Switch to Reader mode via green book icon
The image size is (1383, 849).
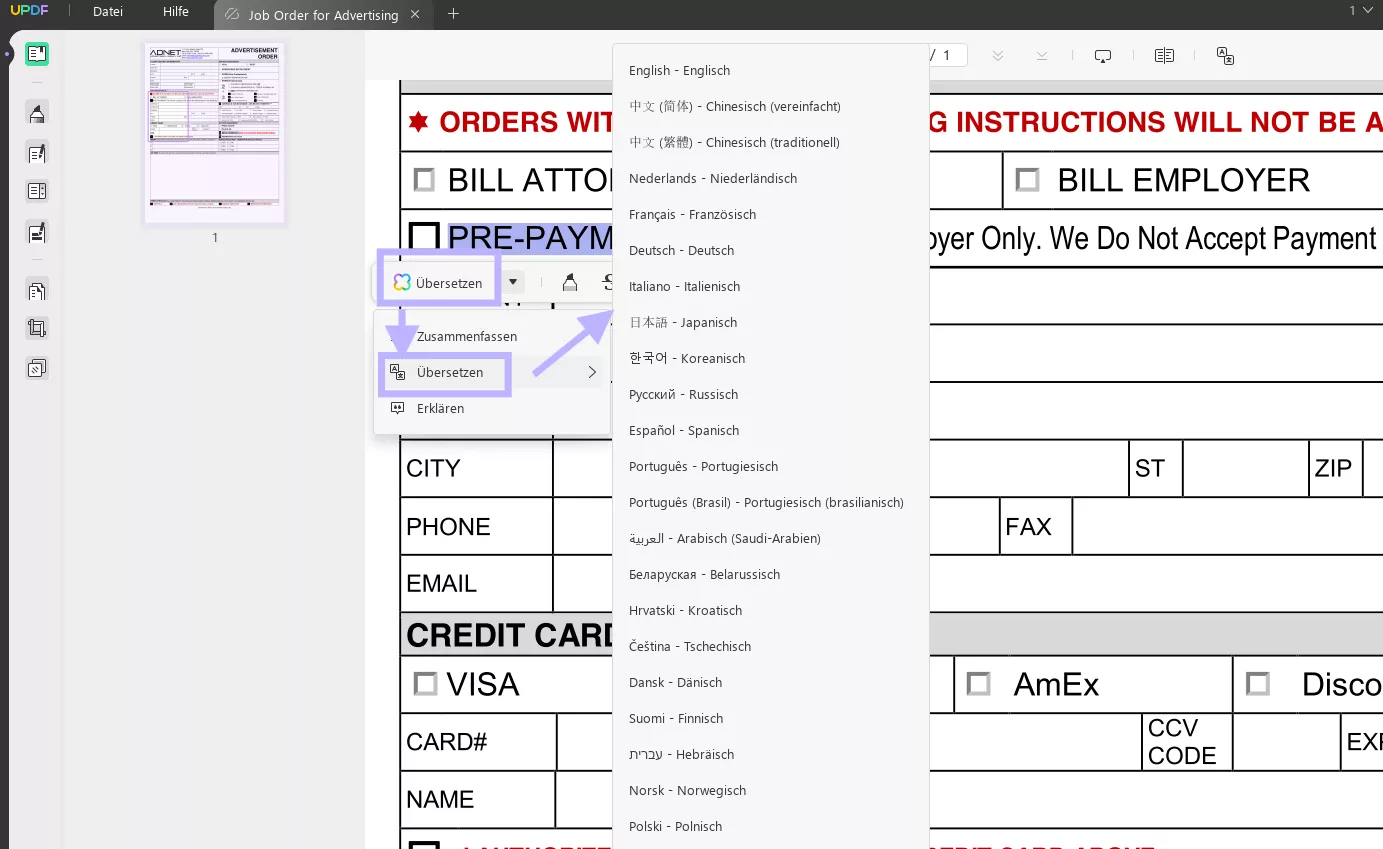[x=37, y=54]
